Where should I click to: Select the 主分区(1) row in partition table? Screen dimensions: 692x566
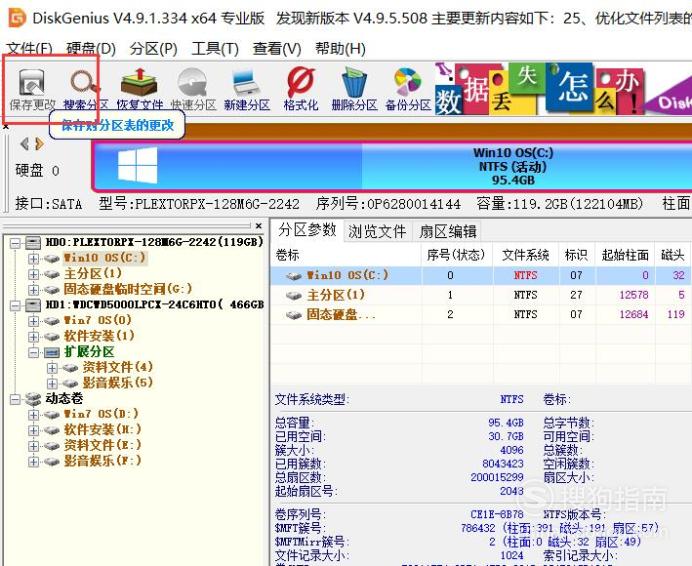click(481, 294)
